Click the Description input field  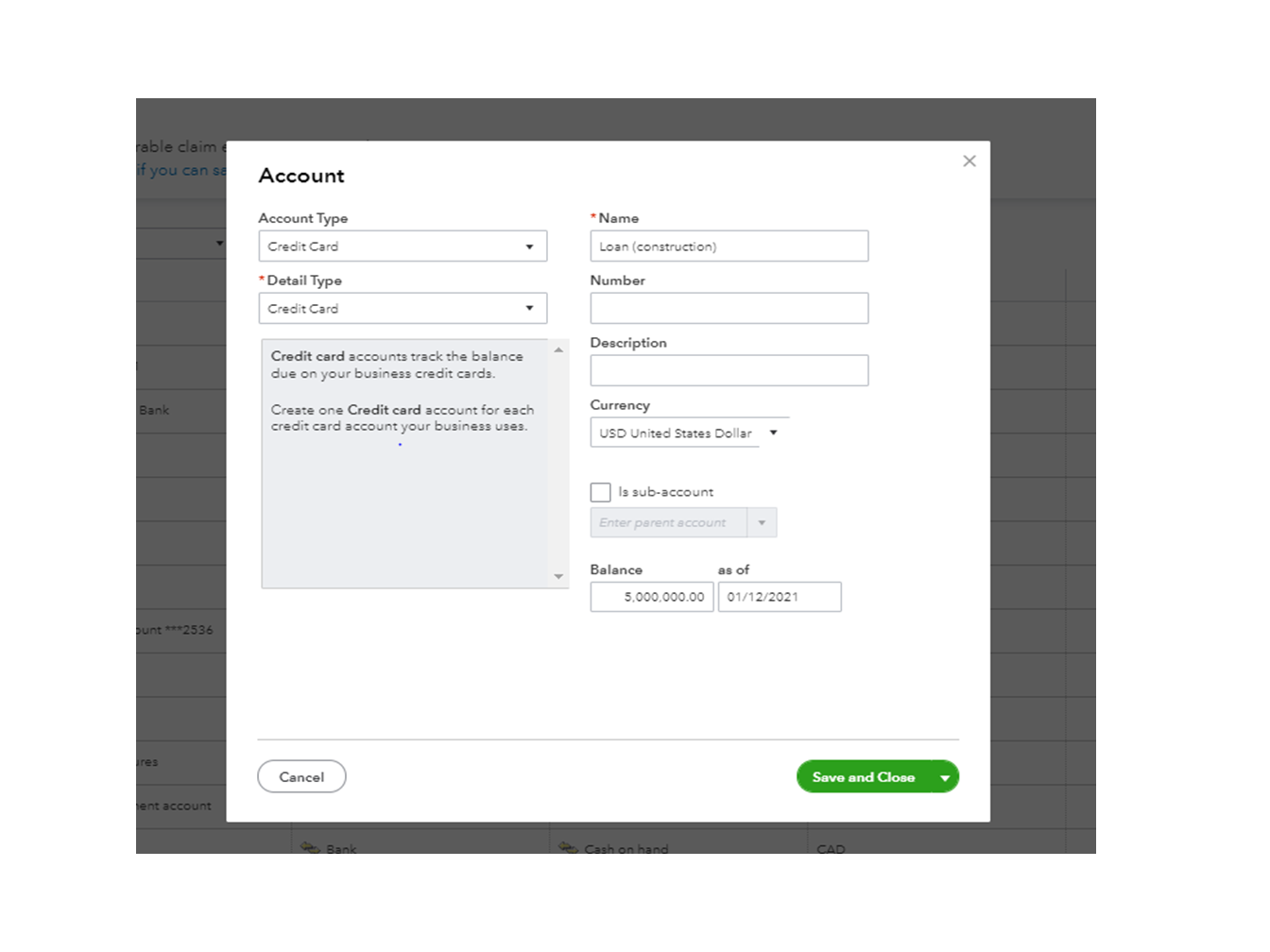[x=729, y=371]
